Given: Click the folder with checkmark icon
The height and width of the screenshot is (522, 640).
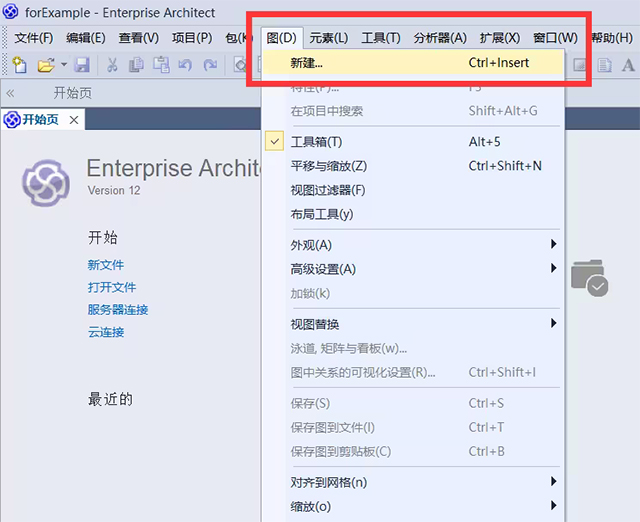Looking at the screenshot, I should pyautogui.click(x=590, y=278).
